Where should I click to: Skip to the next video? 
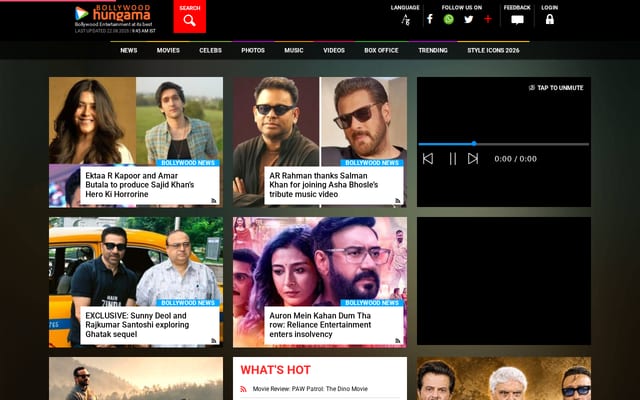(x=473, y=159)
